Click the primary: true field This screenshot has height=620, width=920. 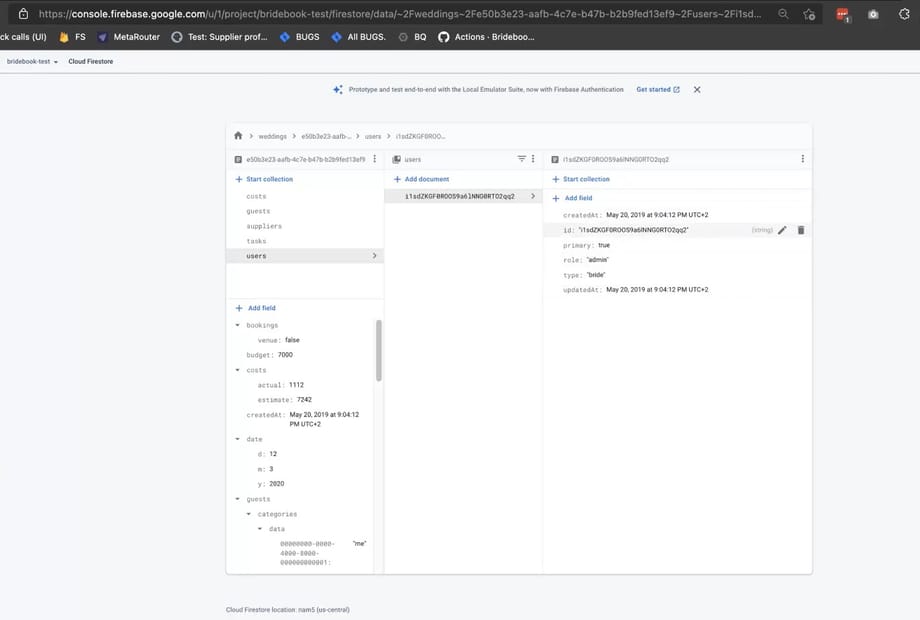pos(586,245)
